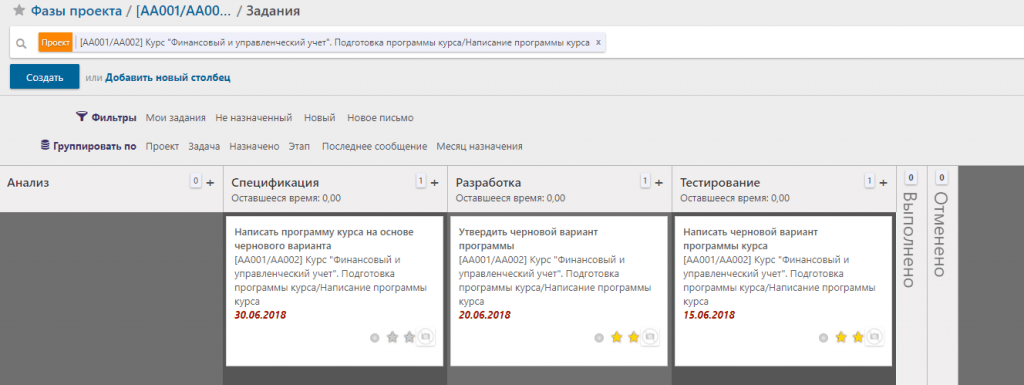The width and height of the screenshot is (1024, 385).
Task: Click the Фильтры funnel label
Action: click(x=106, y=117)
